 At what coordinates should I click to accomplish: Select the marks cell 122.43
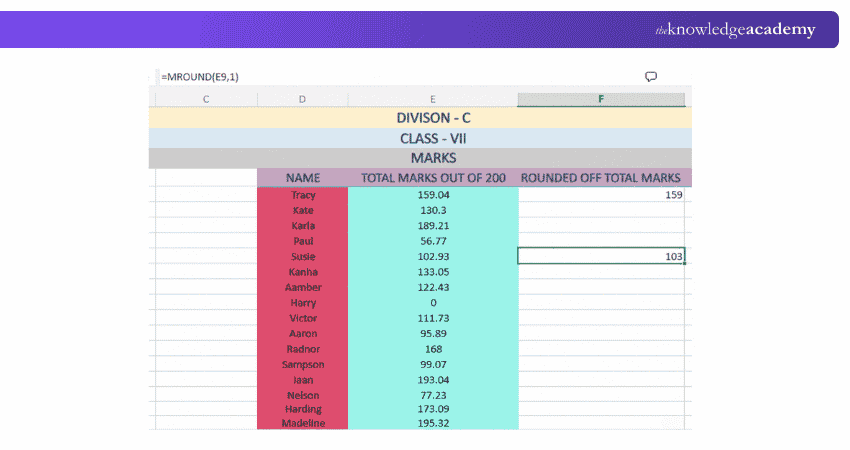coord(433,287)
